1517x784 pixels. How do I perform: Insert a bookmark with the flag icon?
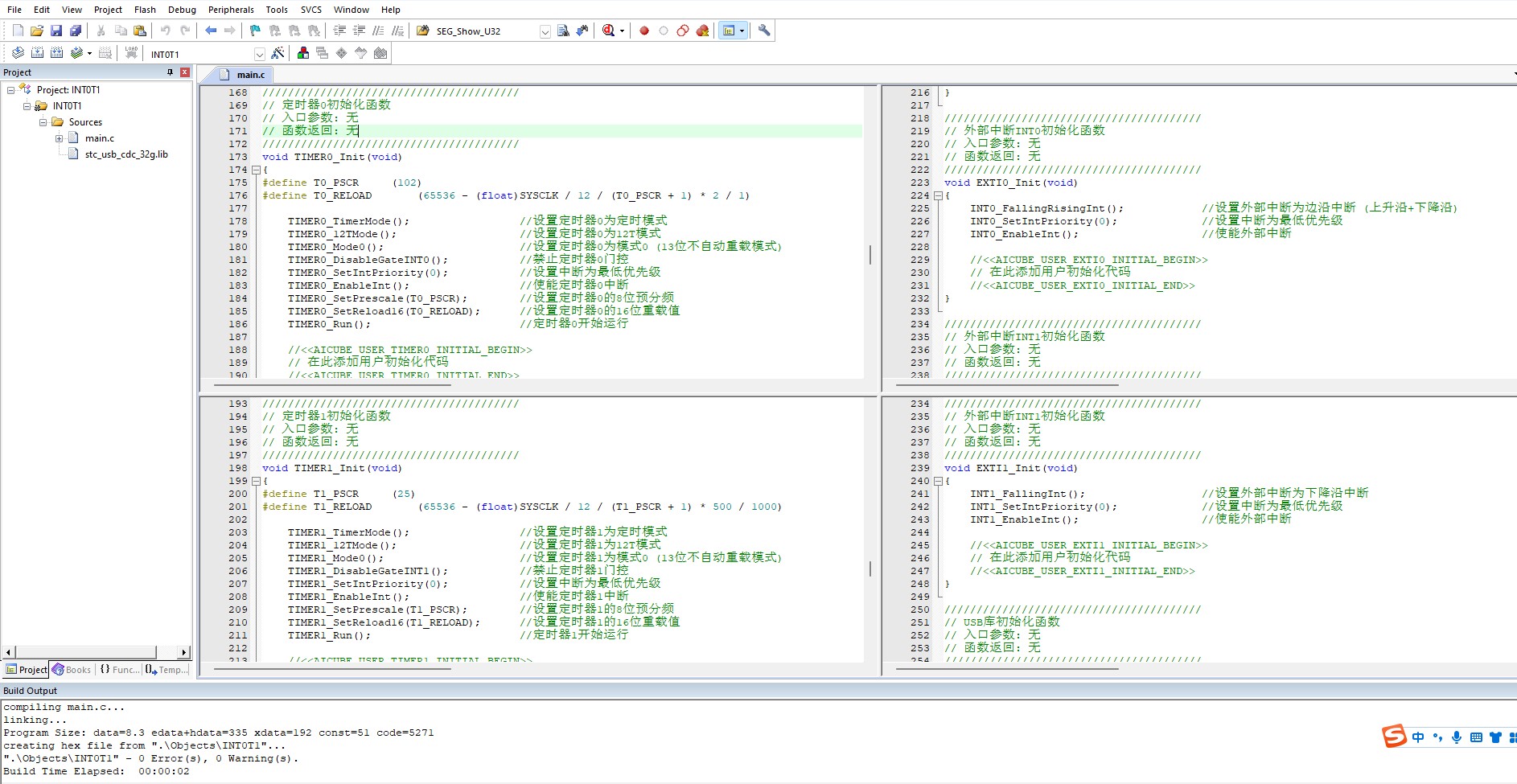(255, 31)
